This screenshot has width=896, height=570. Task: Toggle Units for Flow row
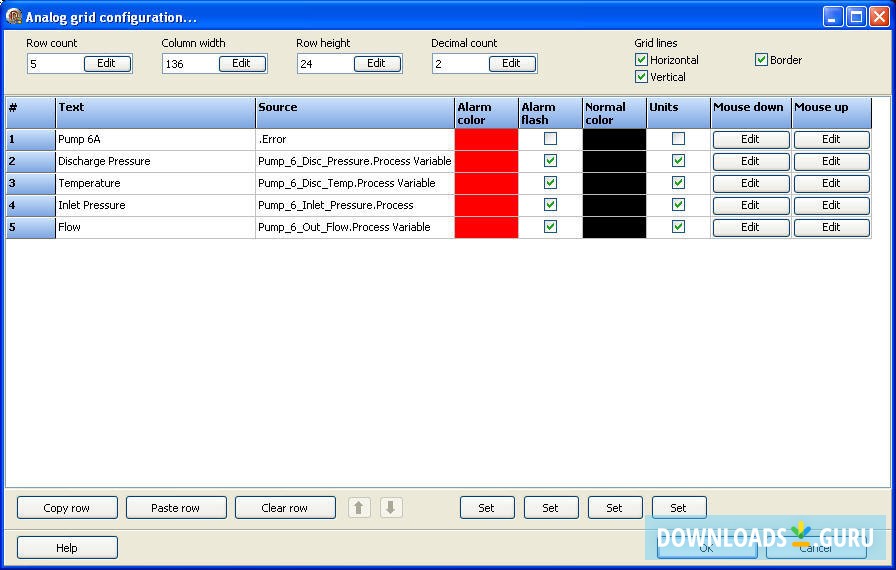678,227
